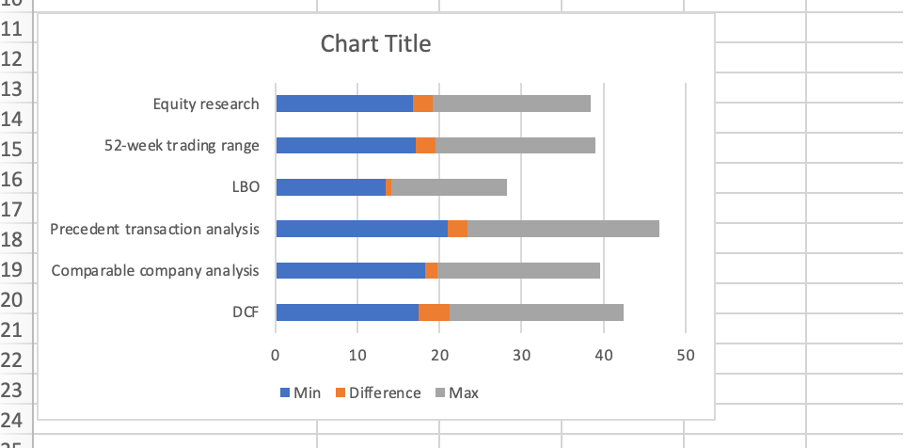Click the value 0 on horizontal axis

275,353
